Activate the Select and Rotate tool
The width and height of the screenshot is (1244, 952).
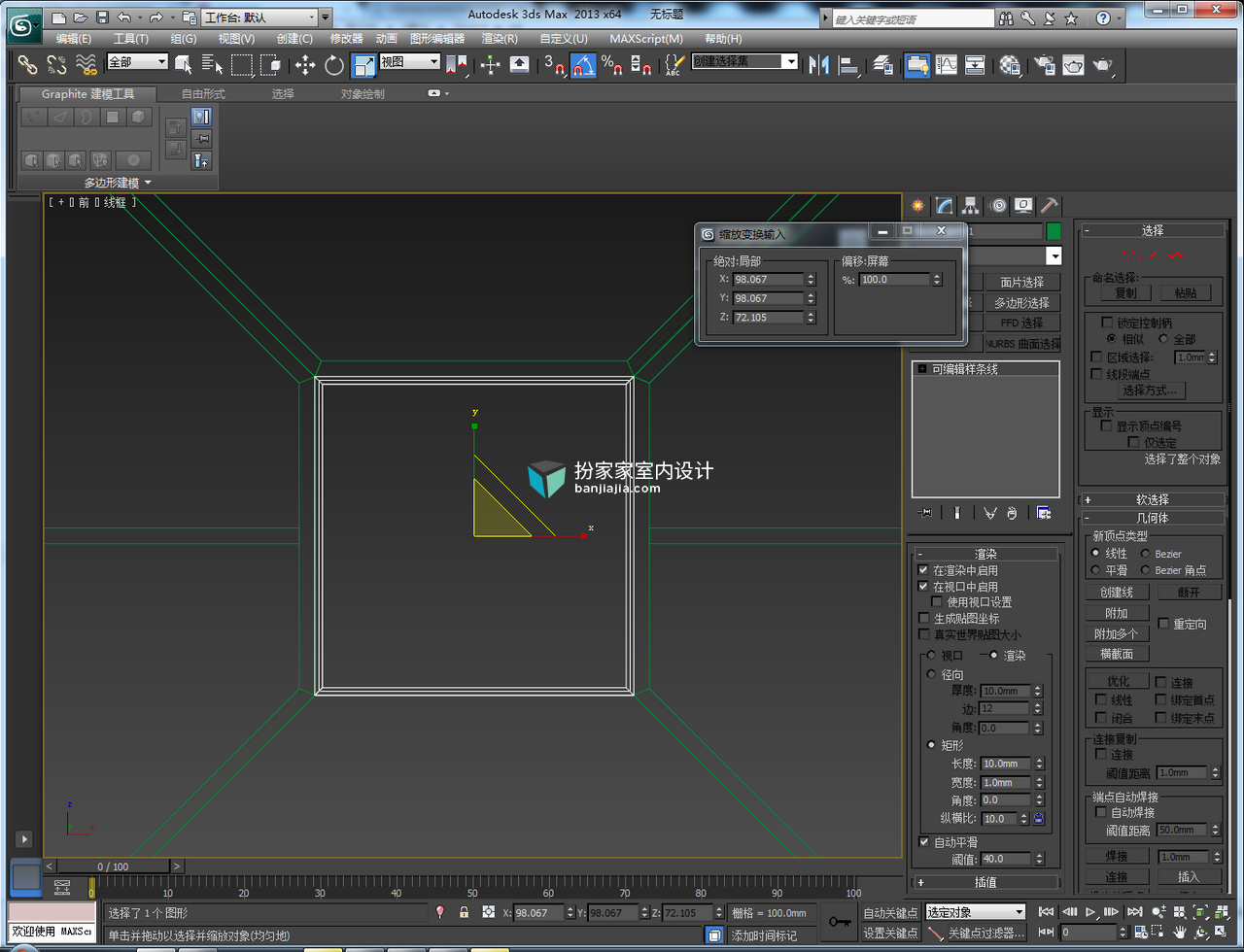pos(334,65)
